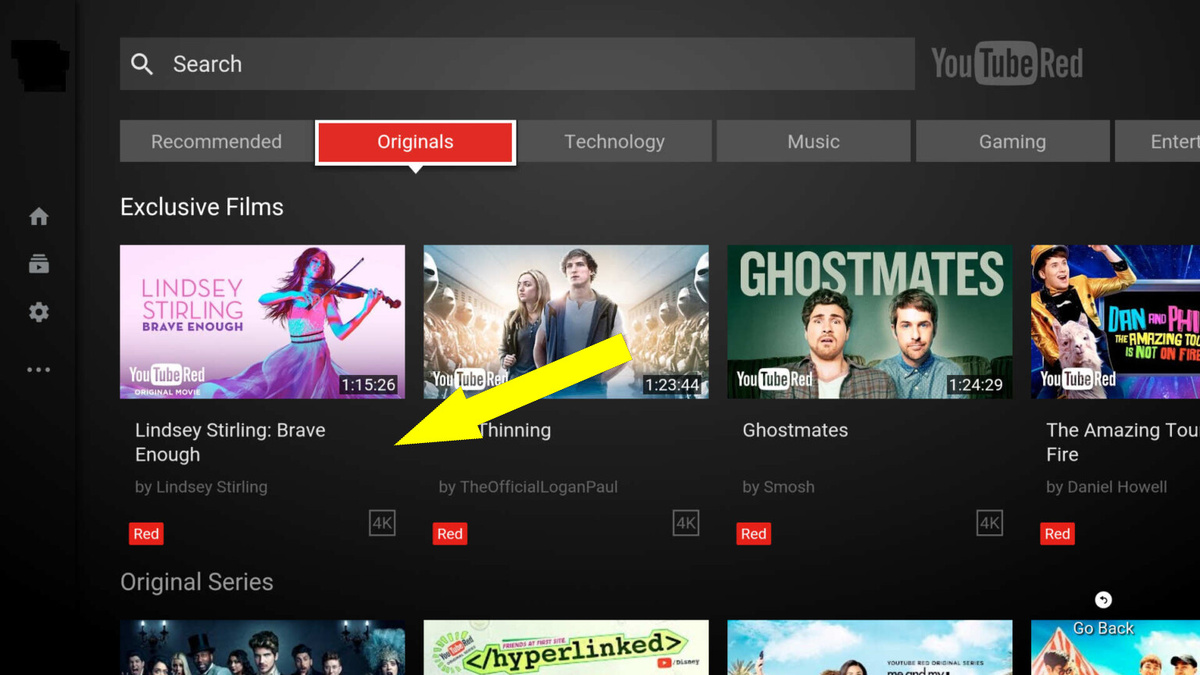Open the hyperlinked series thumbnail

click(566, 647)
